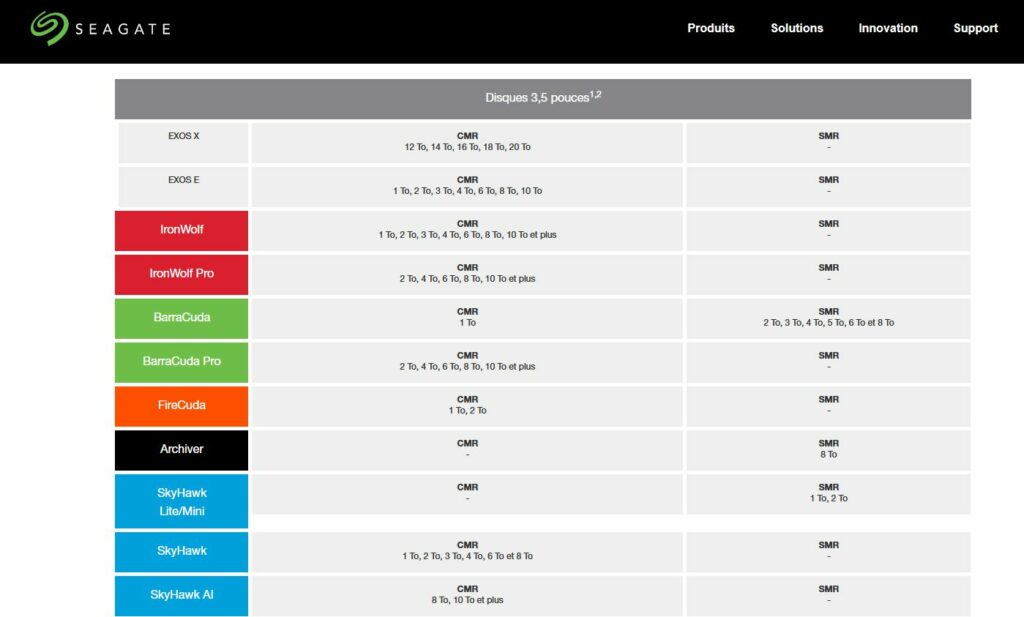Click the SMR cell in the SkyHawk AI row
This screenshot has height=617, width=1024.
(829, 595)
